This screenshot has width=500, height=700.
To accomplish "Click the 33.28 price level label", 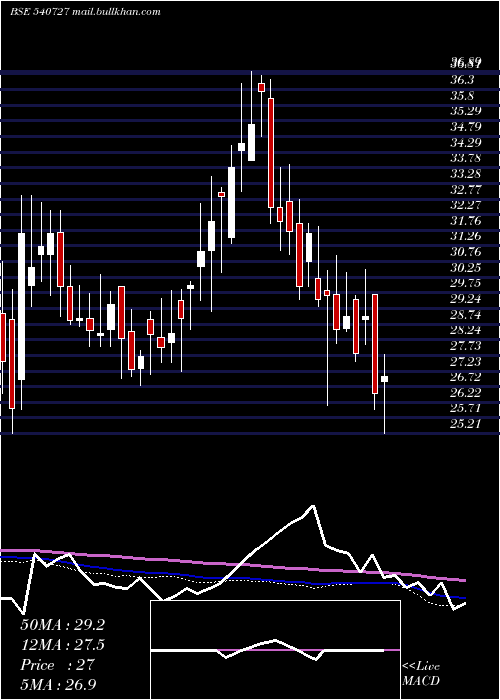I will [466, 174].
